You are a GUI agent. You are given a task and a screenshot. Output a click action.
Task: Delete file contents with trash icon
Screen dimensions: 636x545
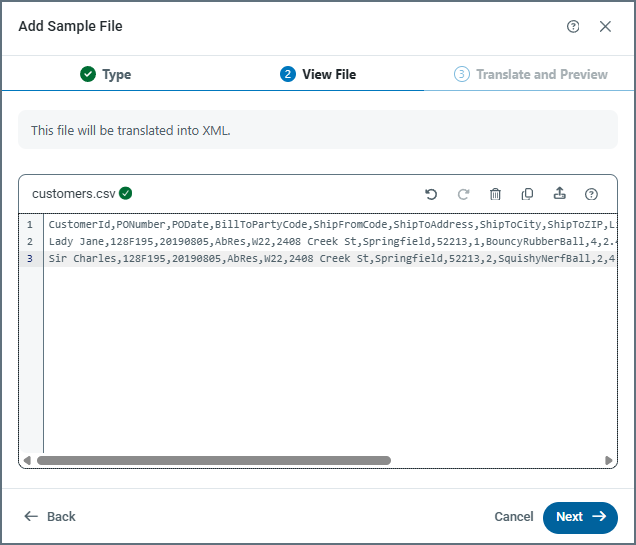[495, 194]
